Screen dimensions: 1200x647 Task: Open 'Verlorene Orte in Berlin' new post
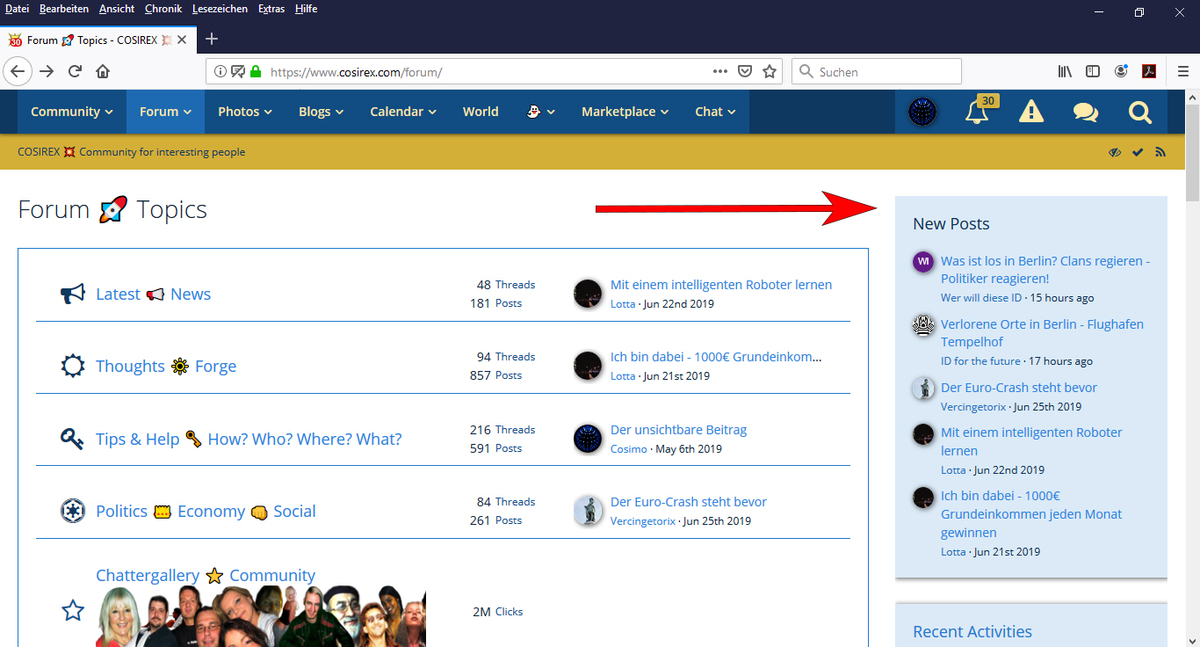point(1042,333)
